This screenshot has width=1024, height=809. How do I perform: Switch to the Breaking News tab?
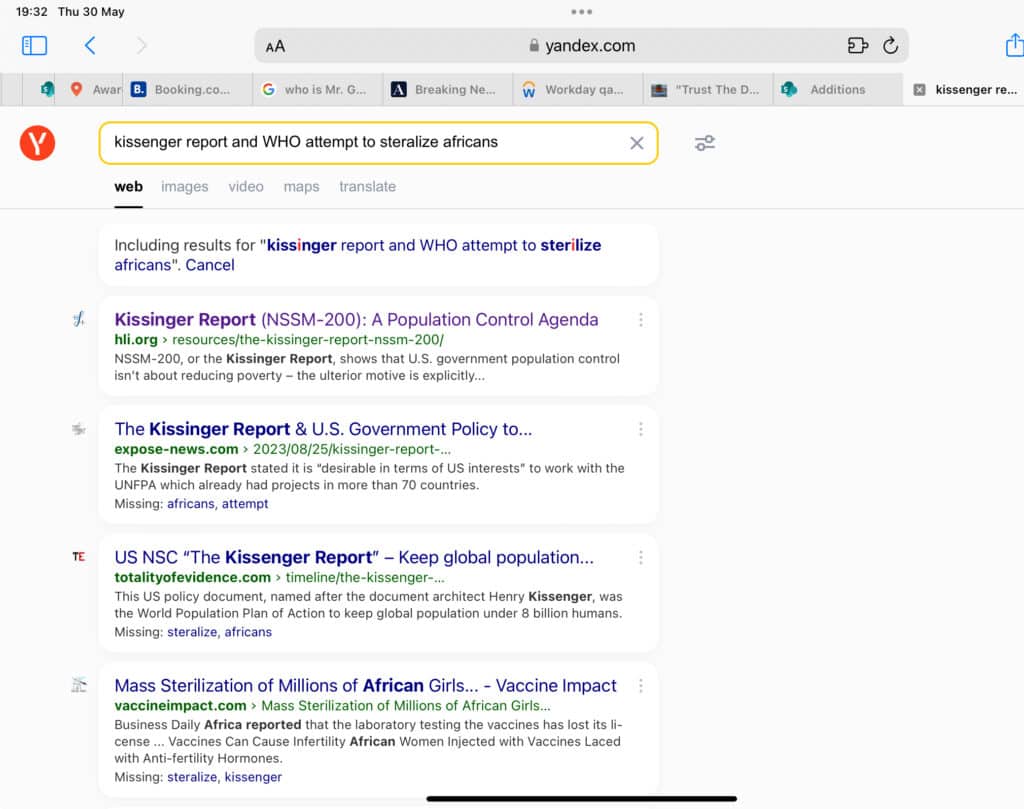click(x=448, y=89)
